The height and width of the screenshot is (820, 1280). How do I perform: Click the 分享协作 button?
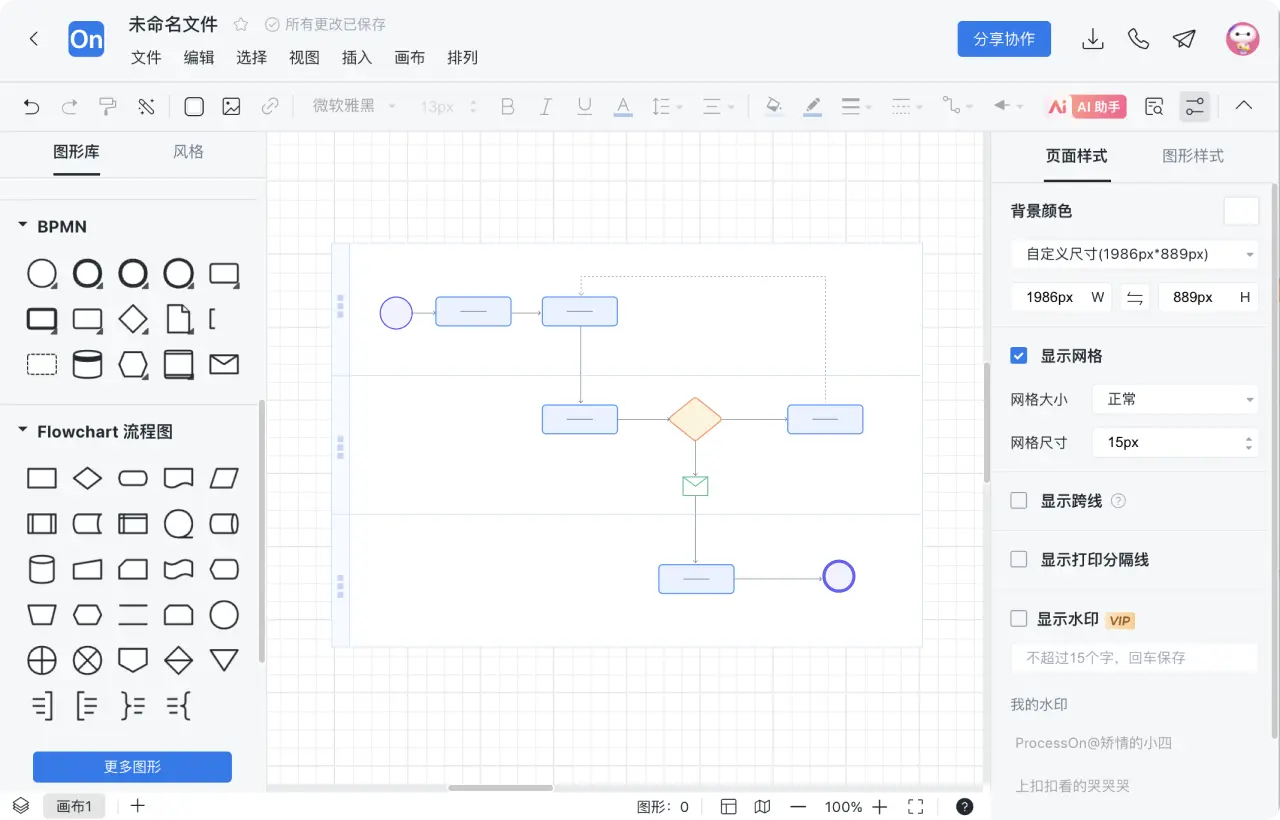pos(1004,39)
